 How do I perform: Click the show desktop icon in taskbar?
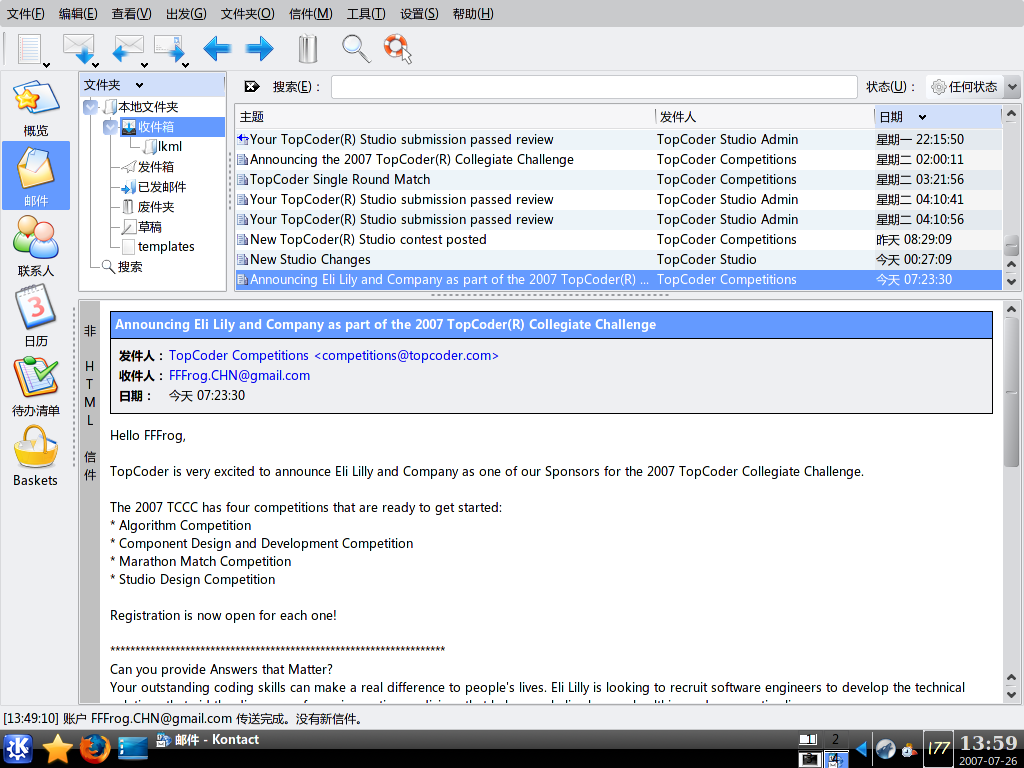133,748
